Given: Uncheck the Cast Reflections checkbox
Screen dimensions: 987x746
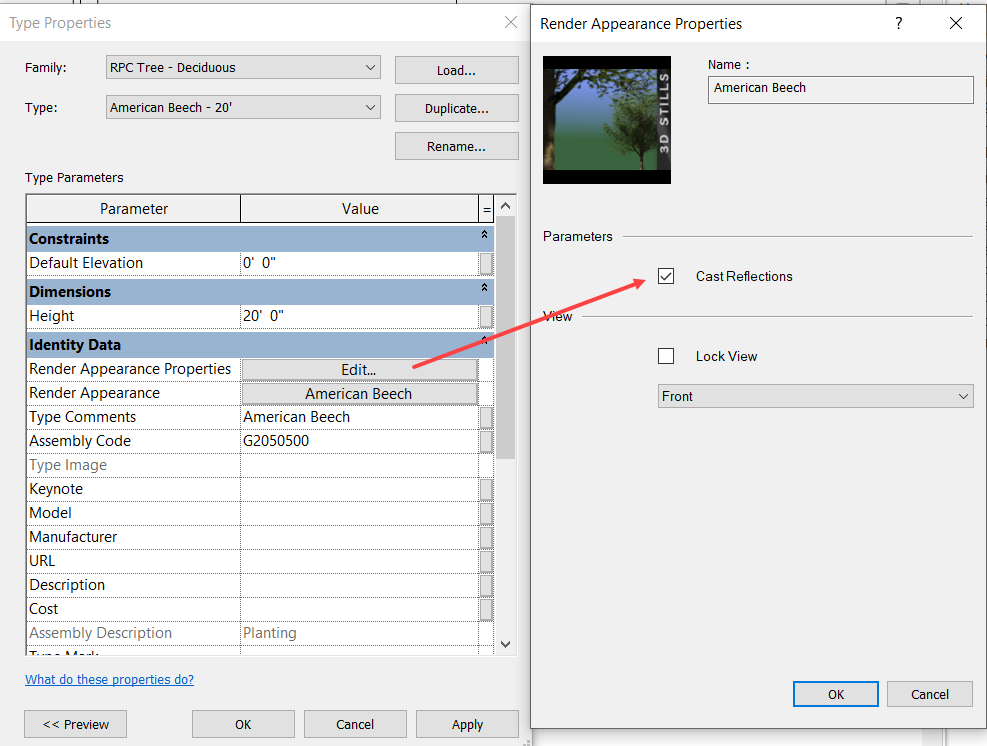Looking at the screenshot, I should pos(666,276).
